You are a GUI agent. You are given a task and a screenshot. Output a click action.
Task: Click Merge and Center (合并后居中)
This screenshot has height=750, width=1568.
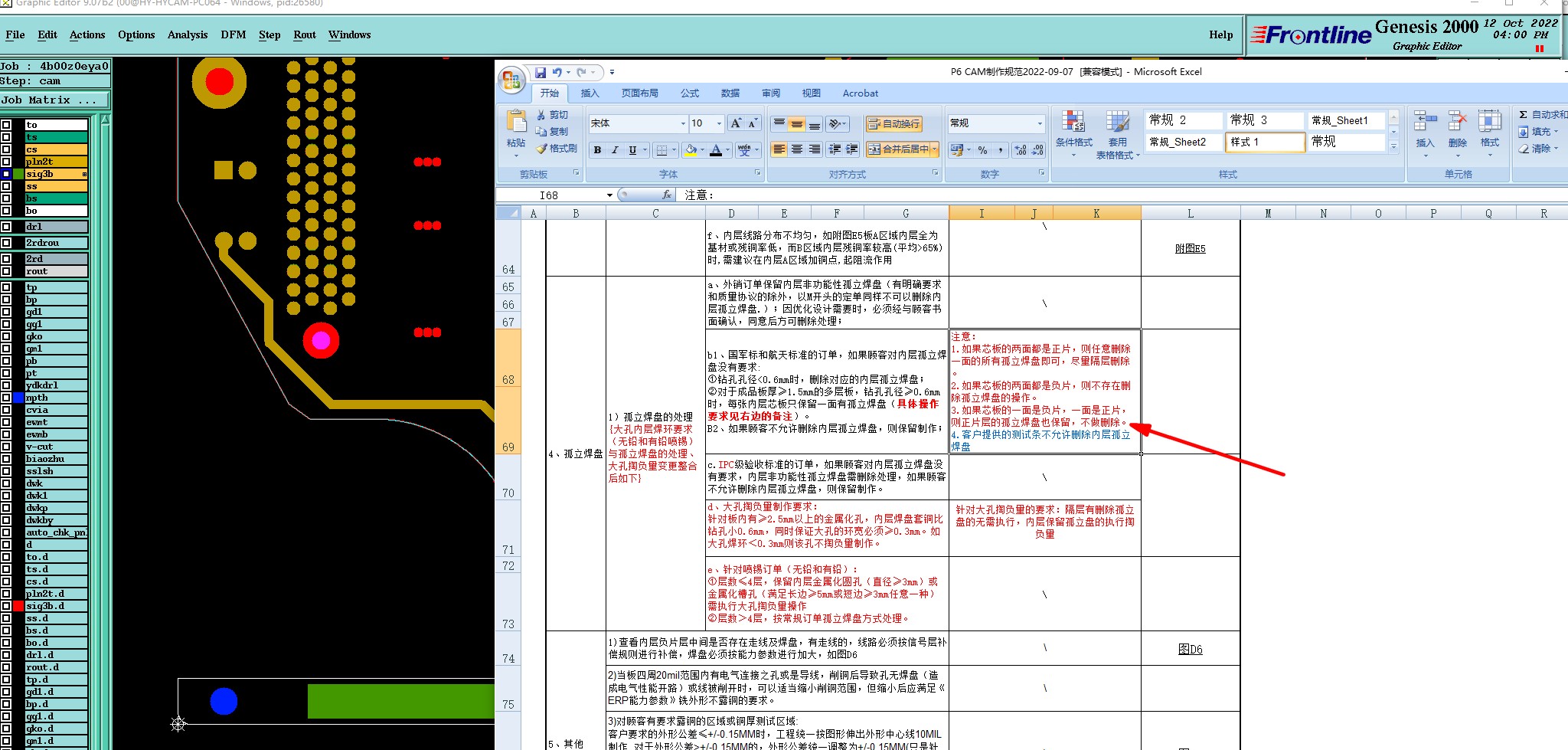point(899,149)
